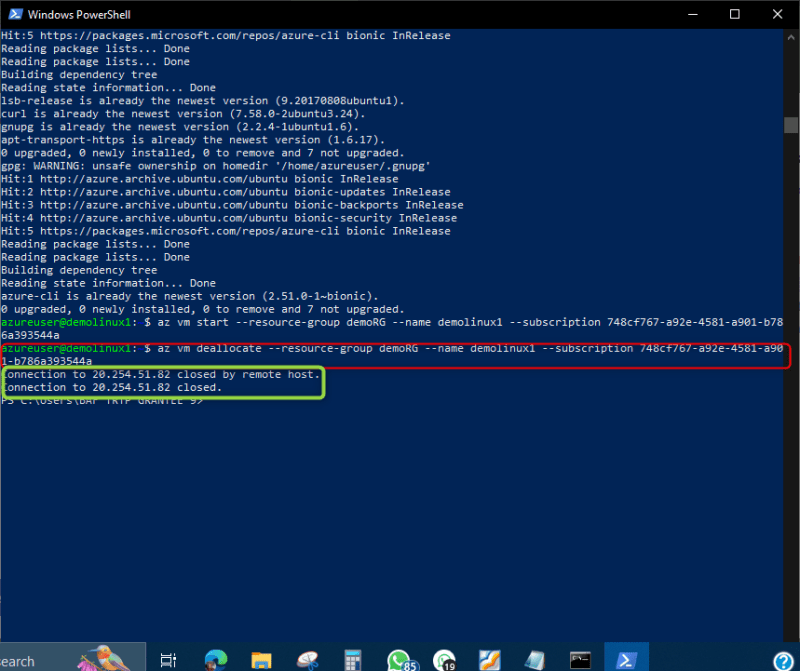Click the 'curl is already the newest version' line
The image size is (800, 671).
183,114
